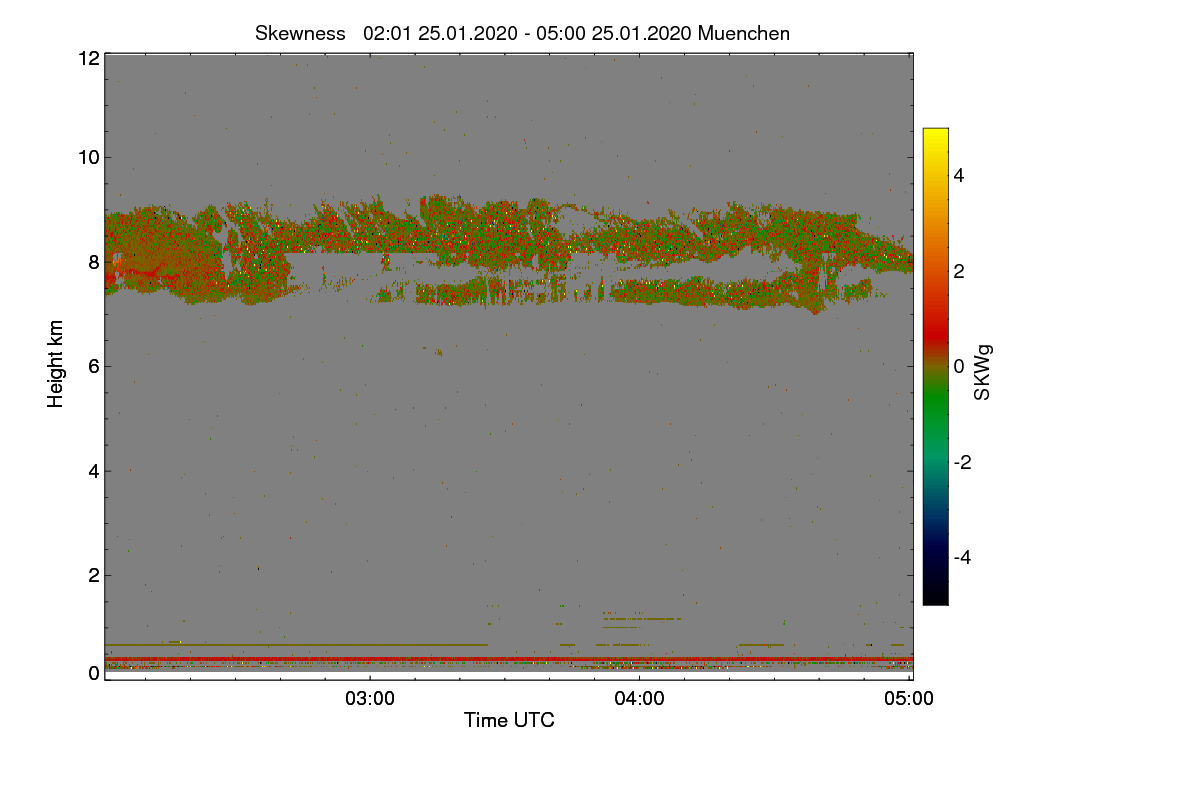
Task: Click height axis tick label 8
Action: [93, 262]
